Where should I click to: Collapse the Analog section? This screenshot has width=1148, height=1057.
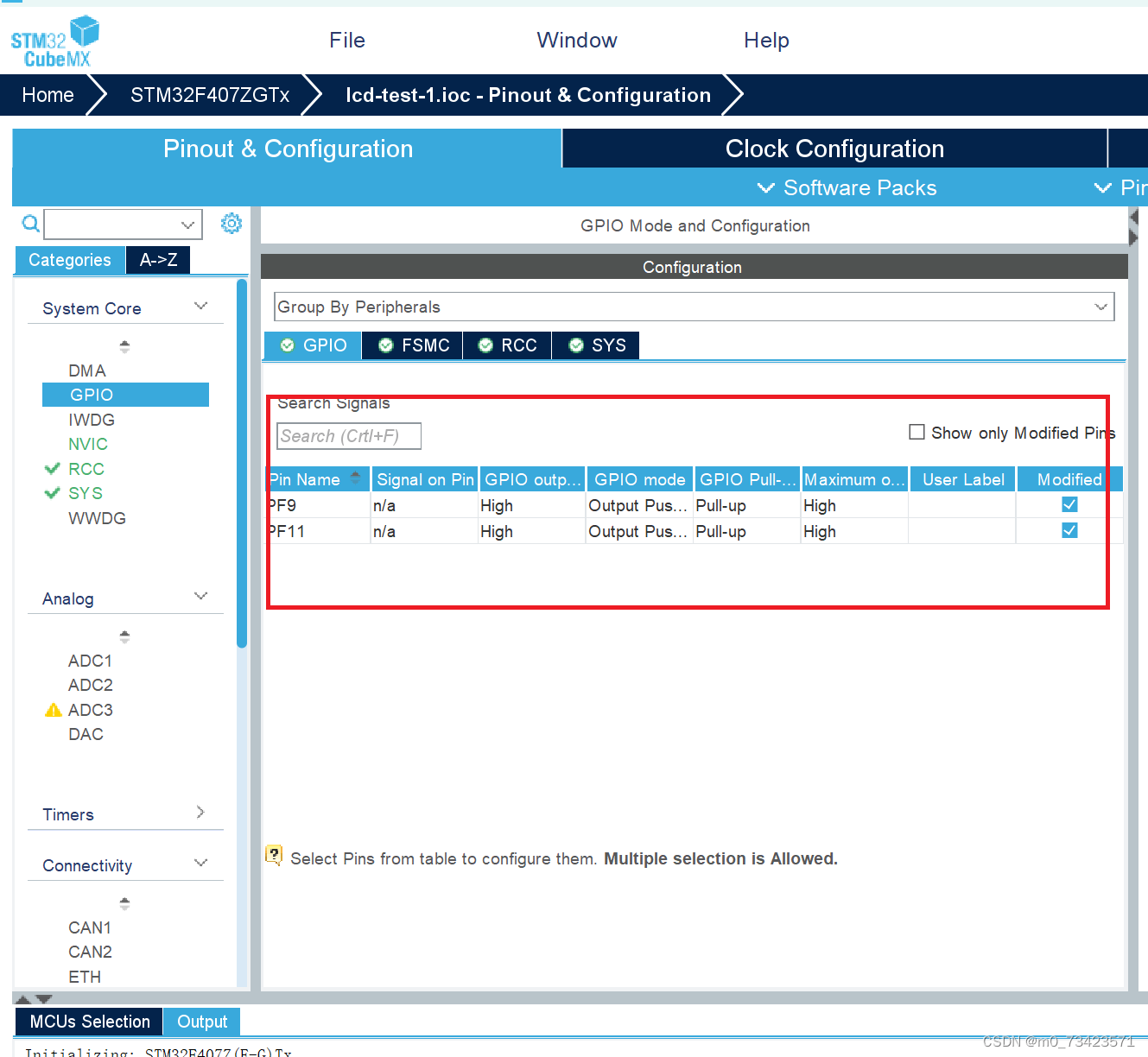tap(201, 597)
